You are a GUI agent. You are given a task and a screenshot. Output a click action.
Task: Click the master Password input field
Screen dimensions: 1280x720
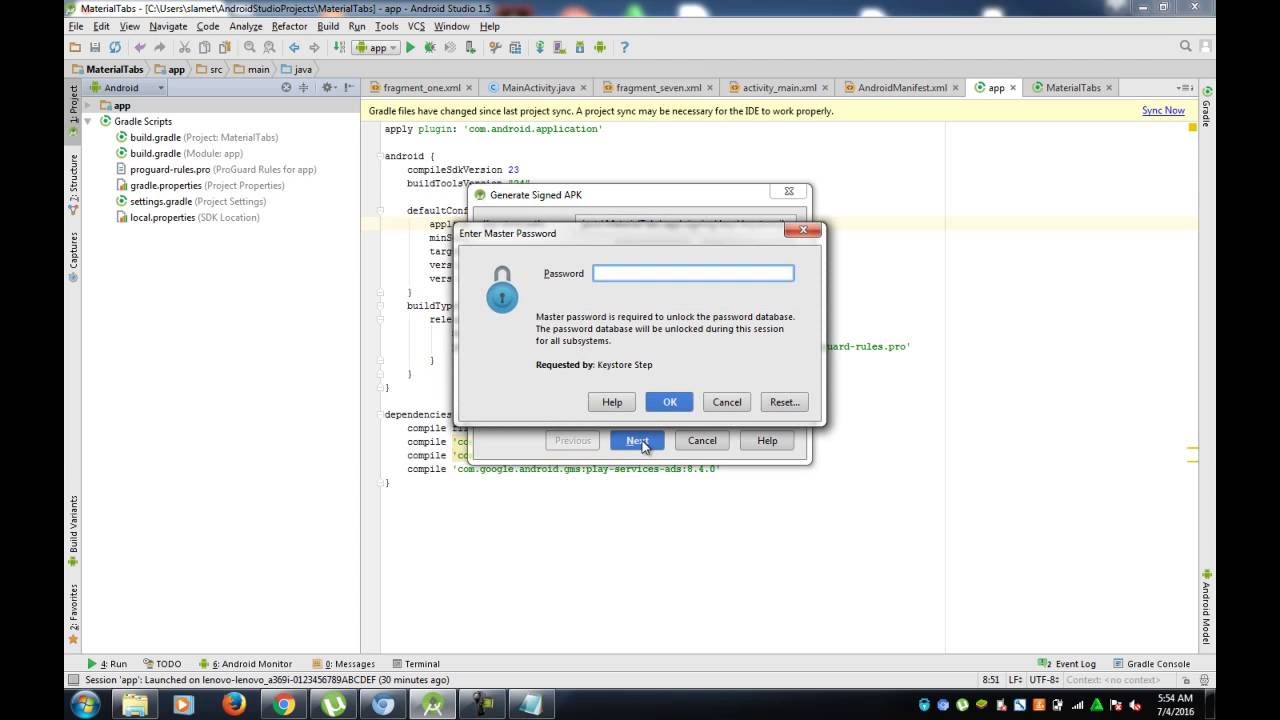click(x=693, y=273)
